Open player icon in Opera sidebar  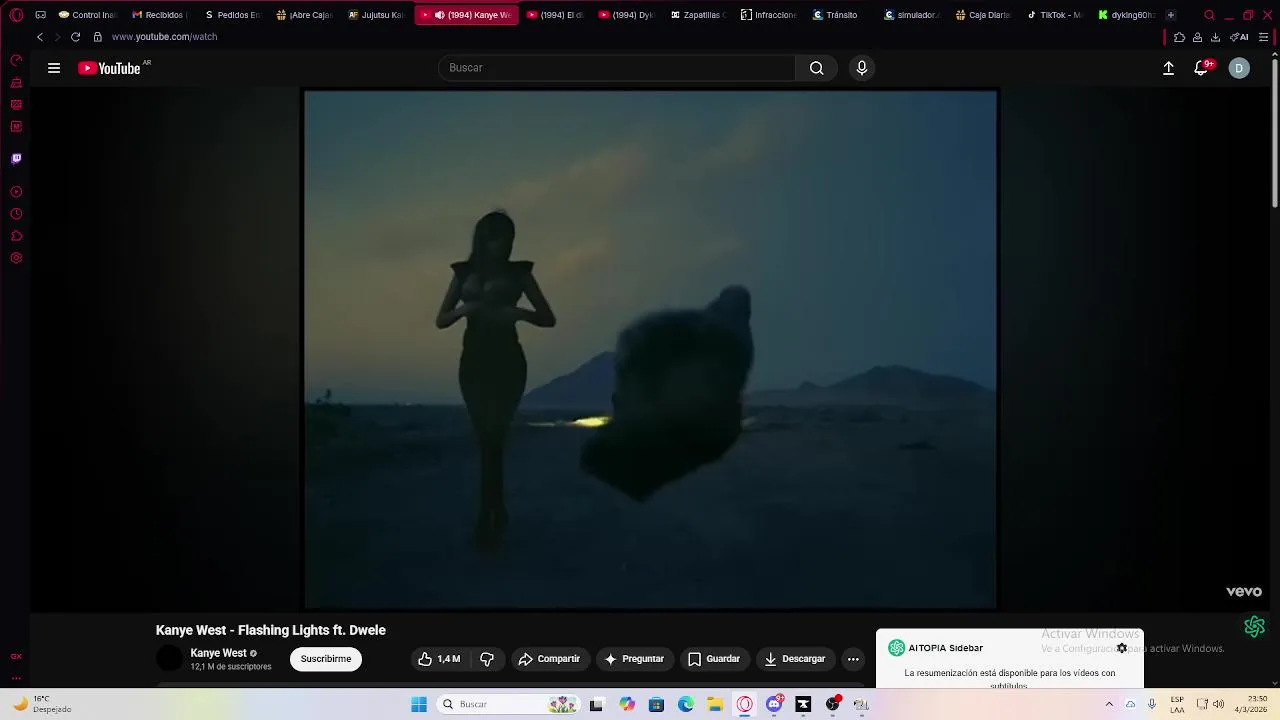click(16, 192)
